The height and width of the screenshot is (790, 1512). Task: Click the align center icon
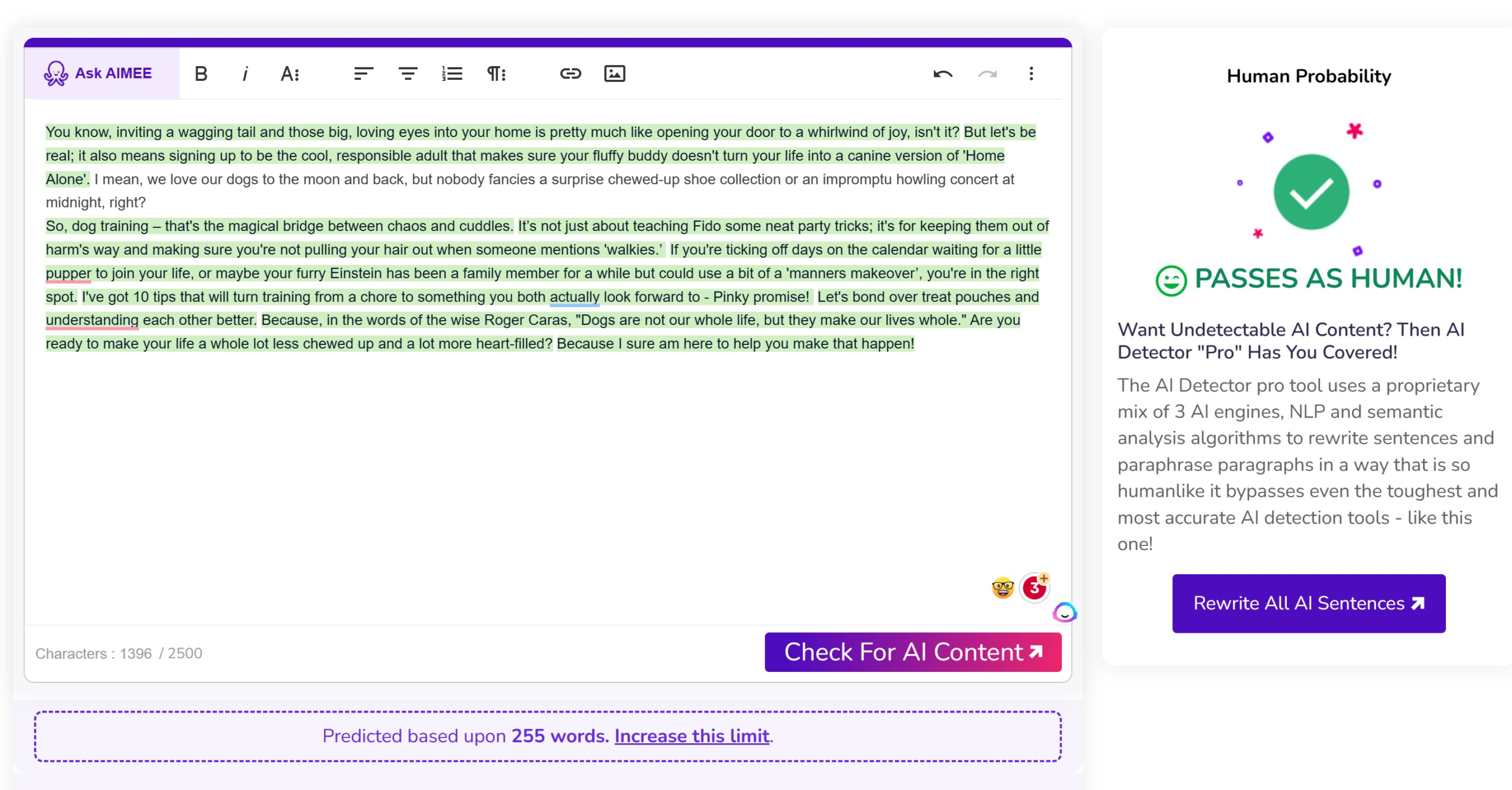coord(408,74)
